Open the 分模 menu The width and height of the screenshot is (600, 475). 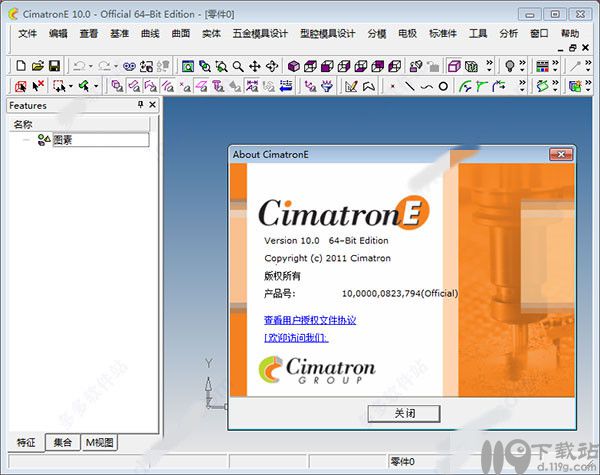[377, 34]
